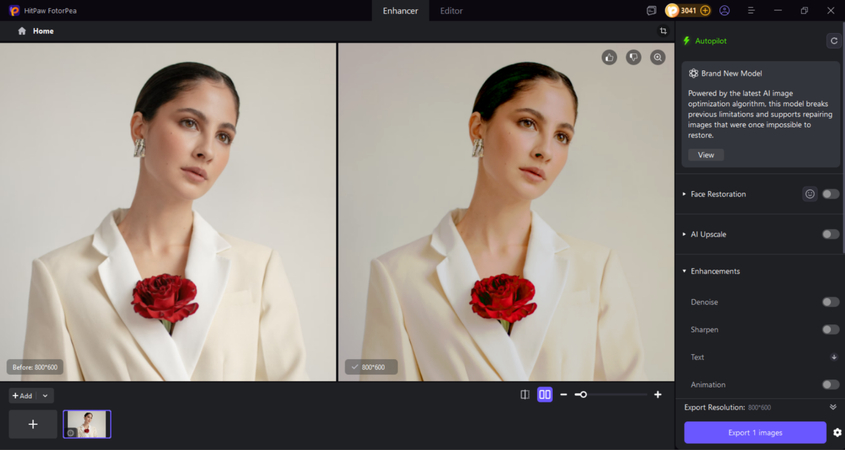Switch to the Enhancer tab
The image size is (845, 450).
tap(400, 11)
